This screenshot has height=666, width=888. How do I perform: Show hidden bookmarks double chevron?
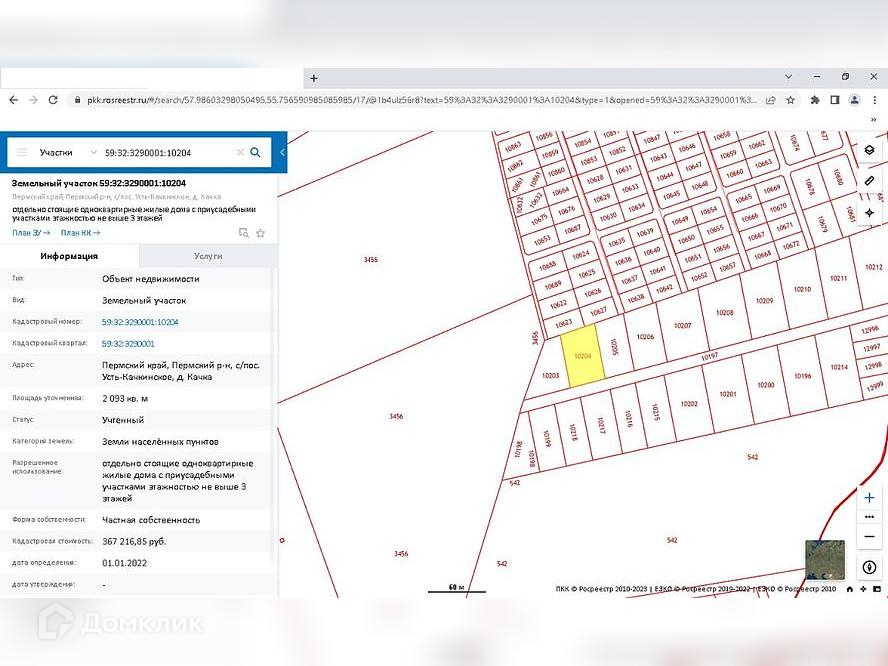(x=873, y=119)
